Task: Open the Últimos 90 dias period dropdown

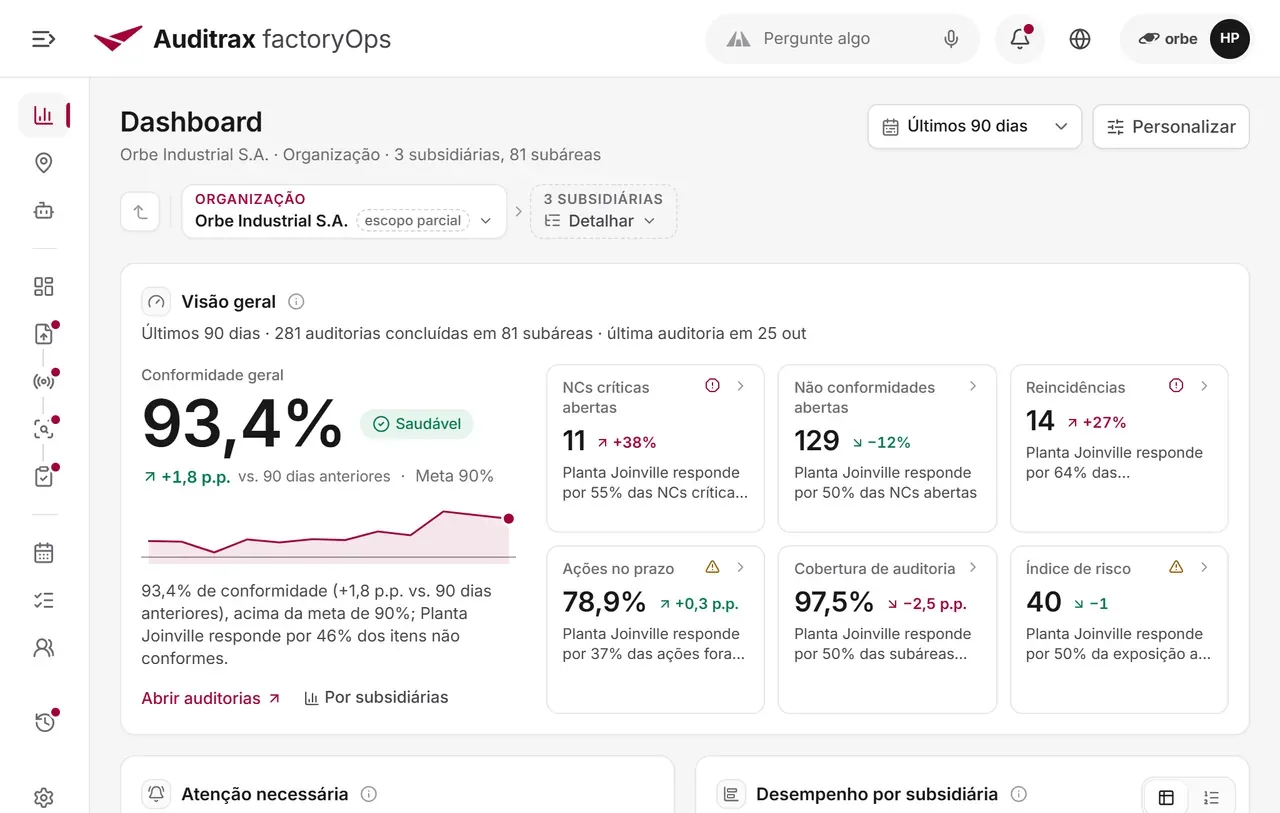Action: (x=975, y=127)
